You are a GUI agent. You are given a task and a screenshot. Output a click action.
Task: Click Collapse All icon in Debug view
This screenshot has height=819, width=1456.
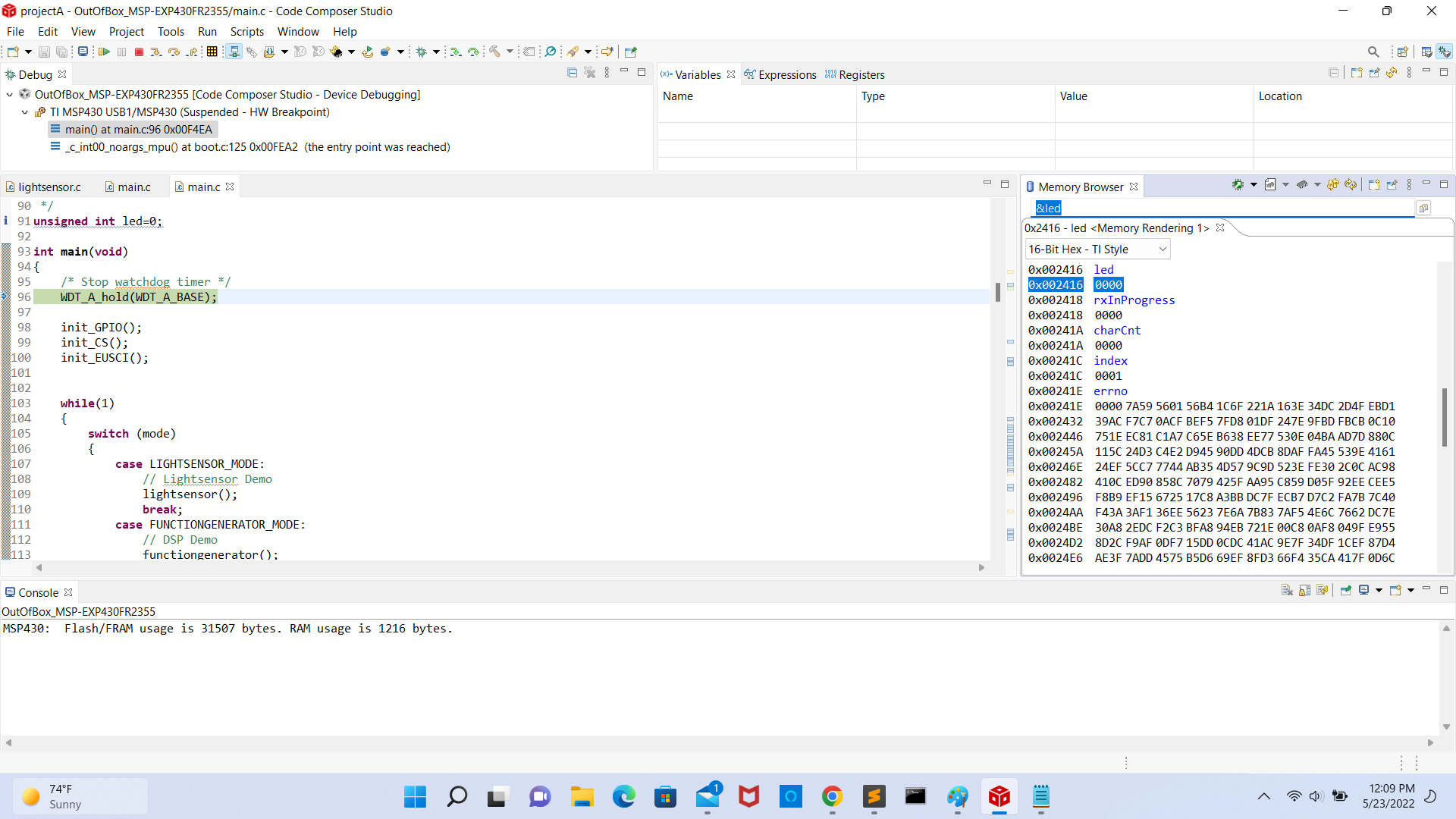pyautogui.click(x=572, y=73)
